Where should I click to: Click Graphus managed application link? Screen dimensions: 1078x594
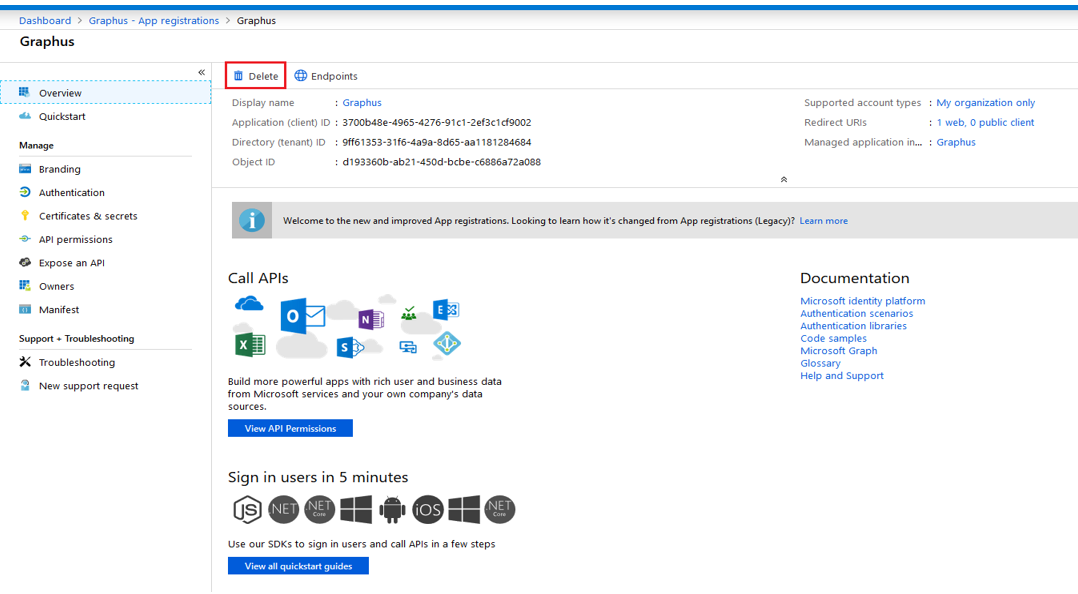pos(956,142)
